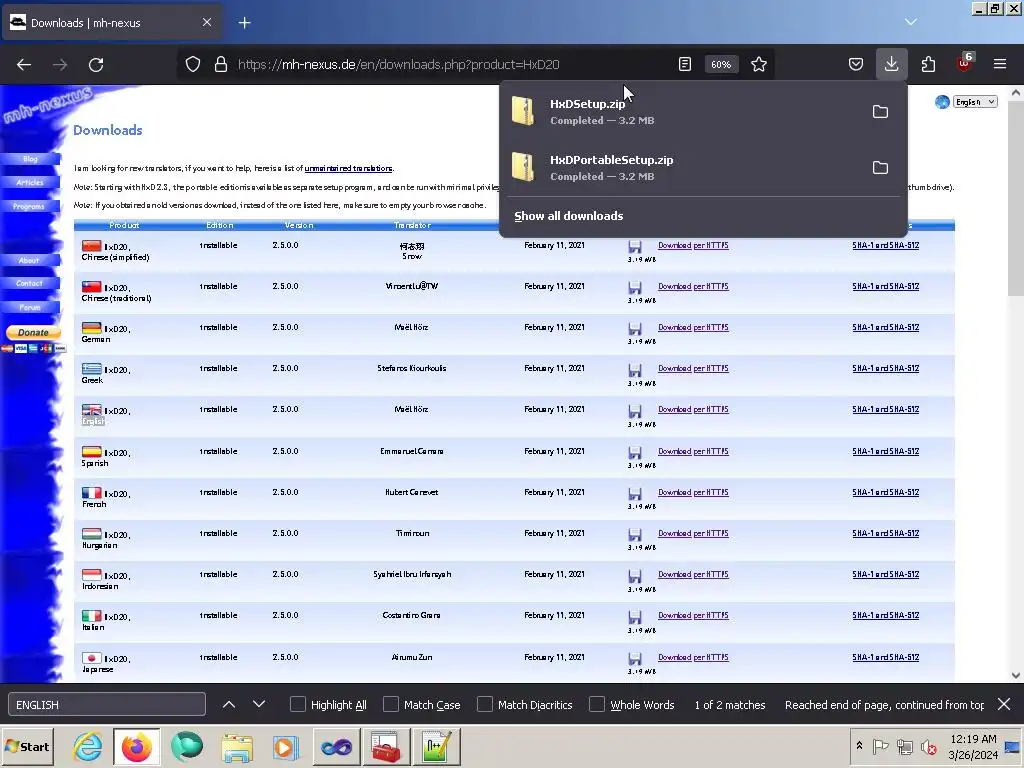Click floppy disk icon in German row
Screen dimensions: 1024x768
click(x=635, y=328)
